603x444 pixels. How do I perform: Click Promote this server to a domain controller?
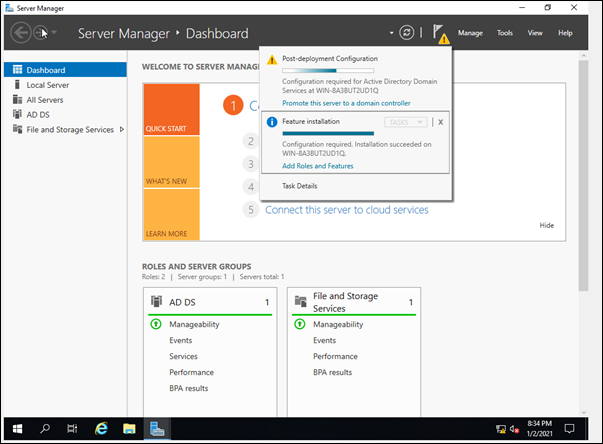(x=346, y=103)
